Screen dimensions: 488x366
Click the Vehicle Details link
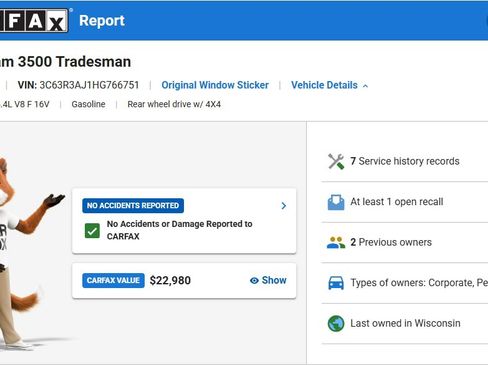324,85
